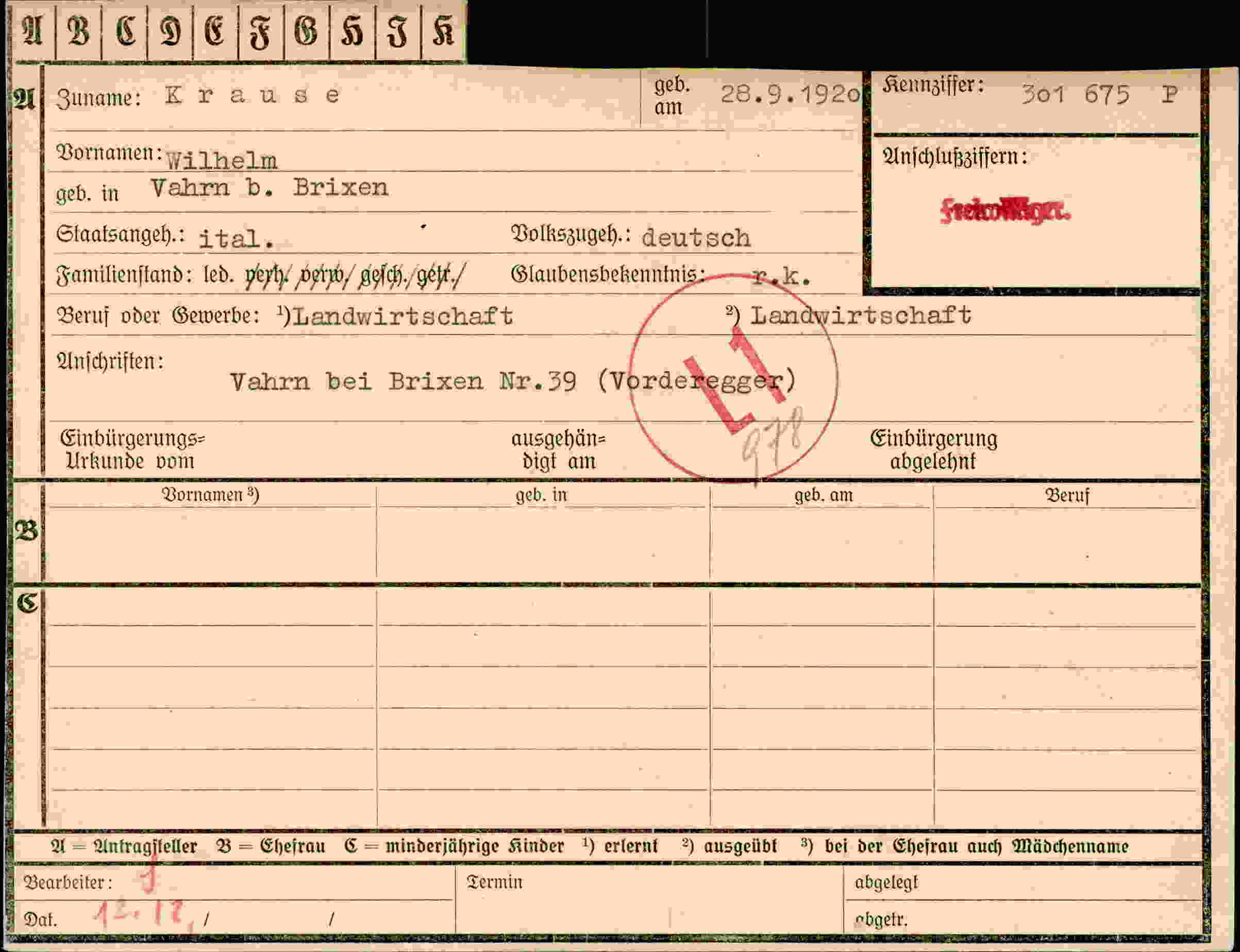The height and width of the screenshot is (952, 1240).
Task: Click the 'Anschriften:' label
Action: pos(110,361)
